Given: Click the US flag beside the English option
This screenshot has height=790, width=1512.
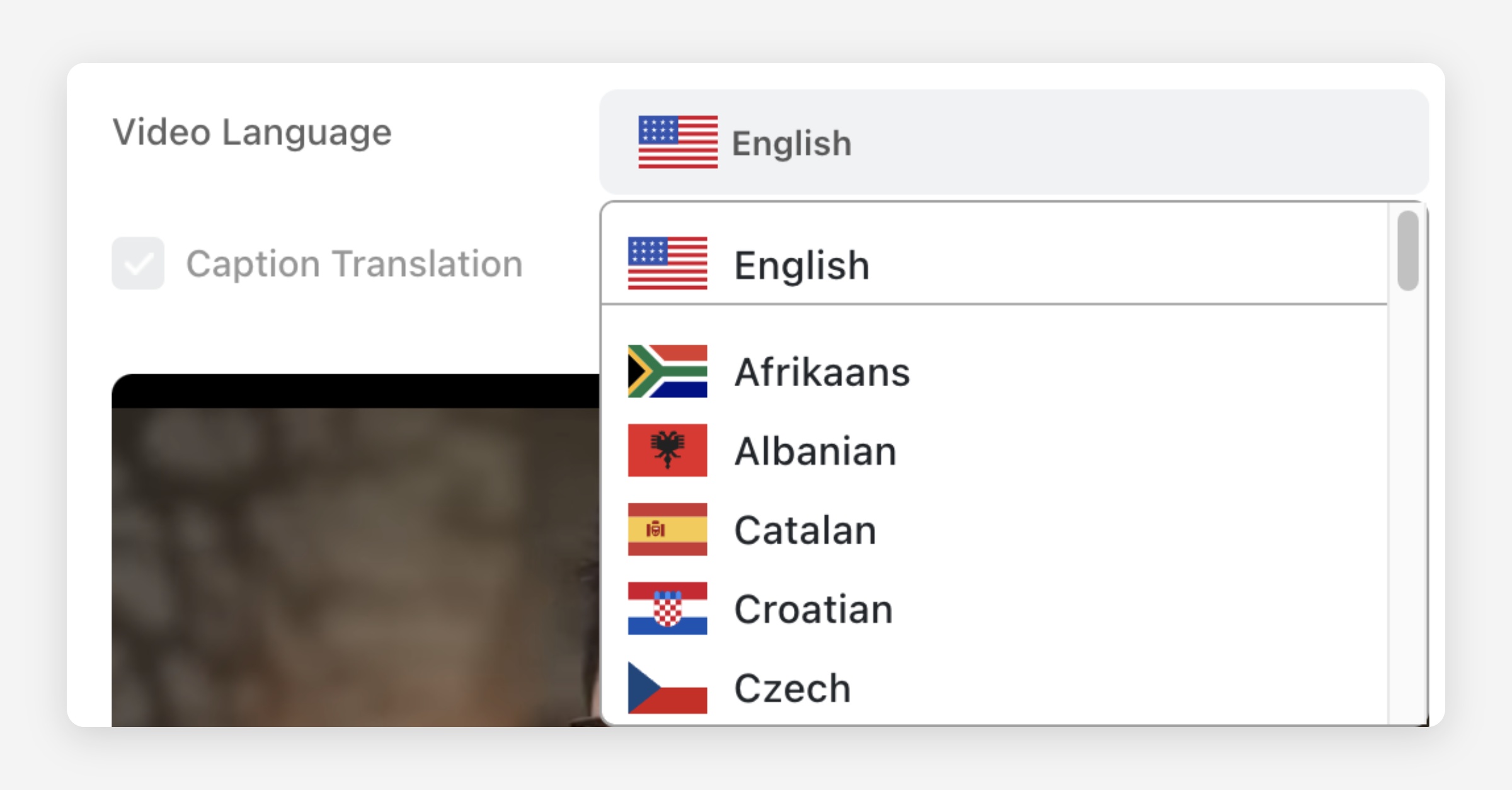Looking at the screenshot, I should 667,263.
